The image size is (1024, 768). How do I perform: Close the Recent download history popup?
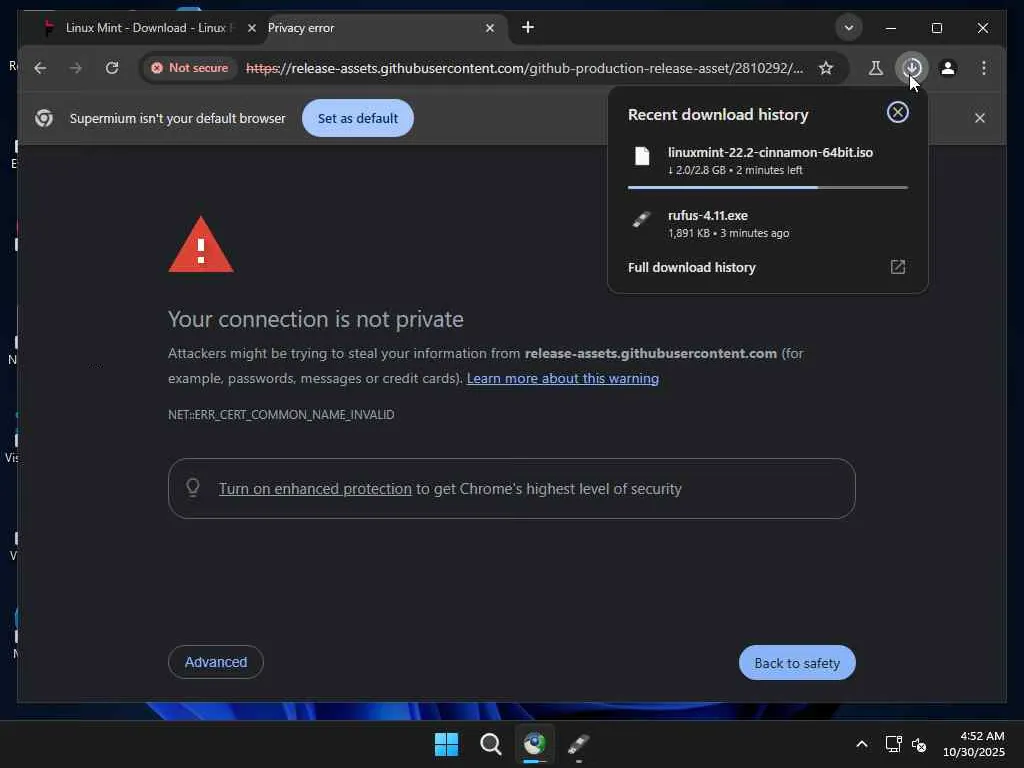898,112
